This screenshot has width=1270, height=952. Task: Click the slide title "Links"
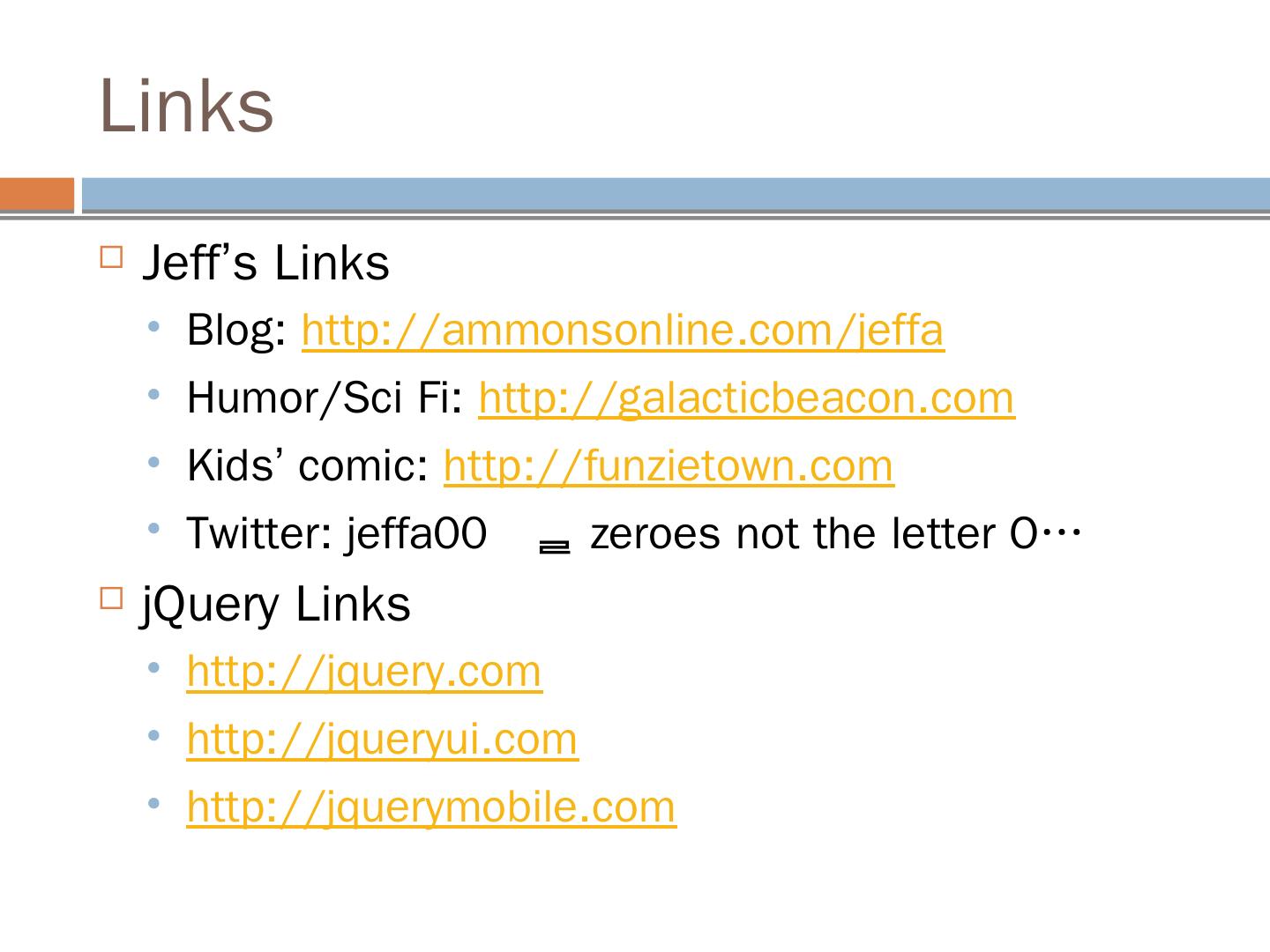(187, 106)
